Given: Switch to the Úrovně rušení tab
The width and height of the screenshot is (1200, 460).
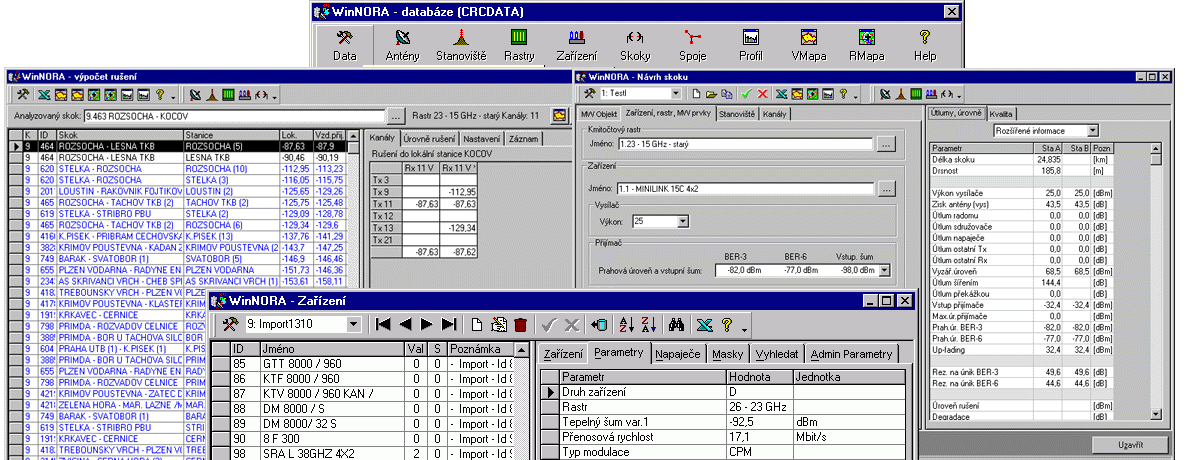Looking at the screenshot, I should (x=427, y=138).
